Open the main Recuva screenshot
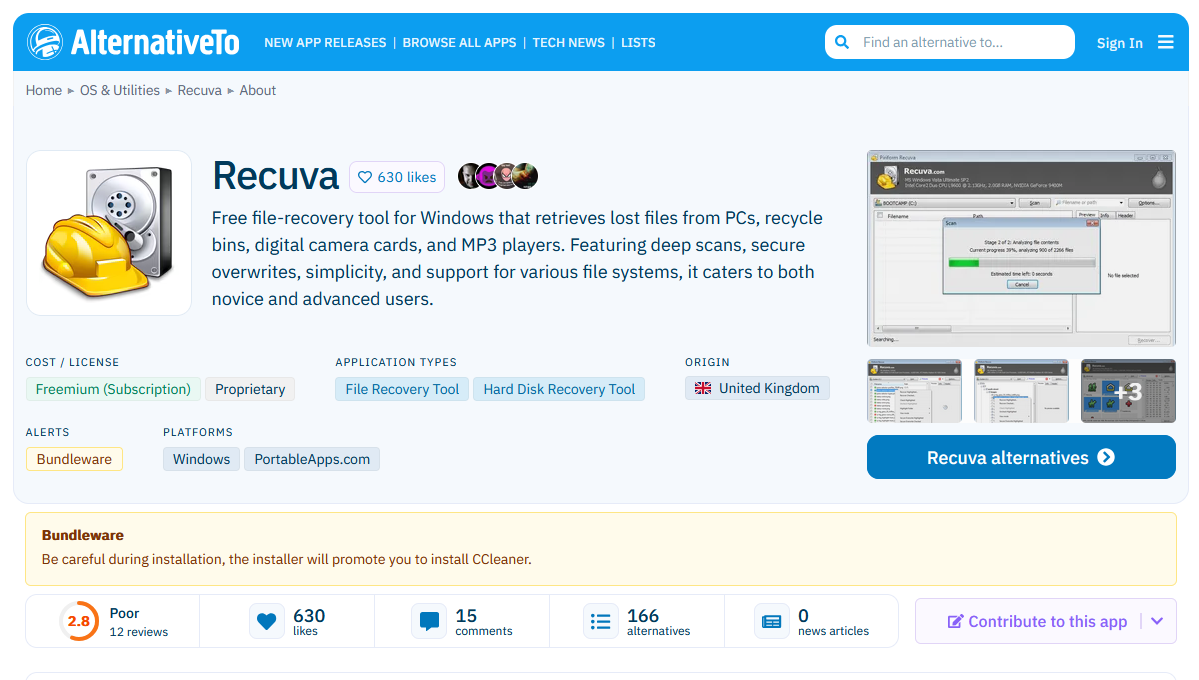 1021,248
